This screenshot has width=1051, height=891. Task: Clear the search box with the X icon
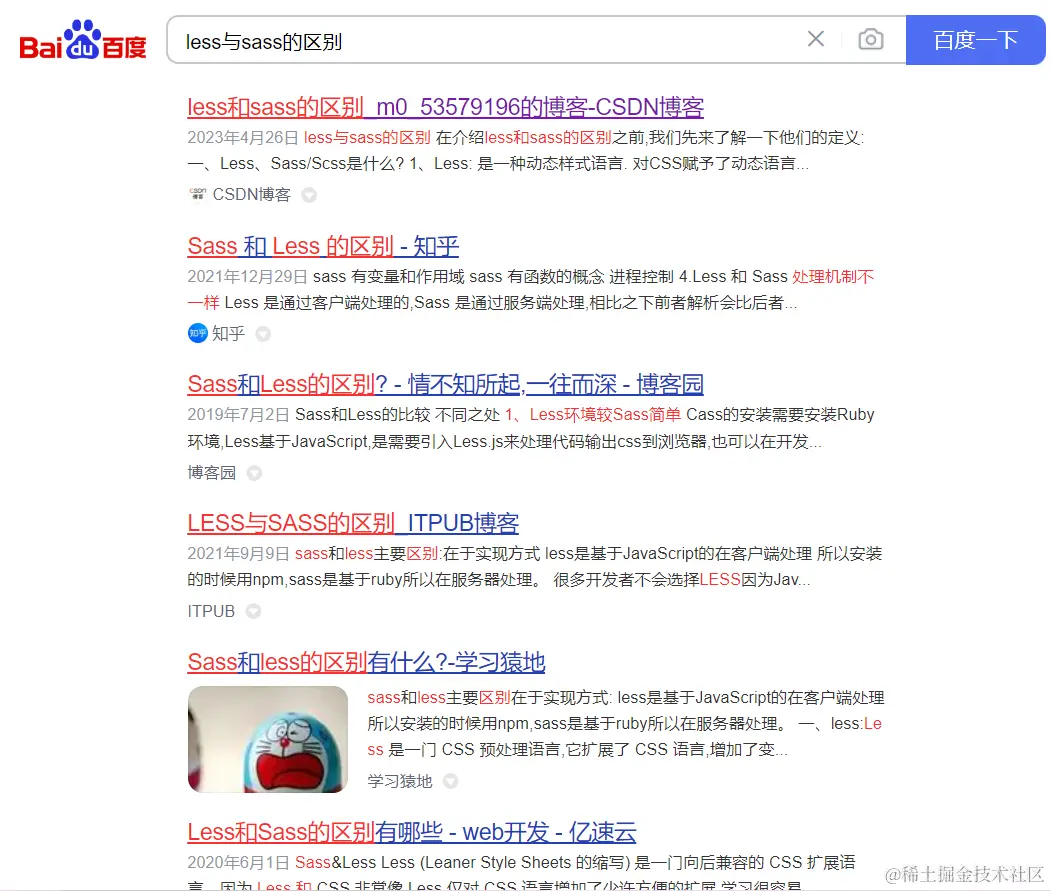(x=816, y=39)
